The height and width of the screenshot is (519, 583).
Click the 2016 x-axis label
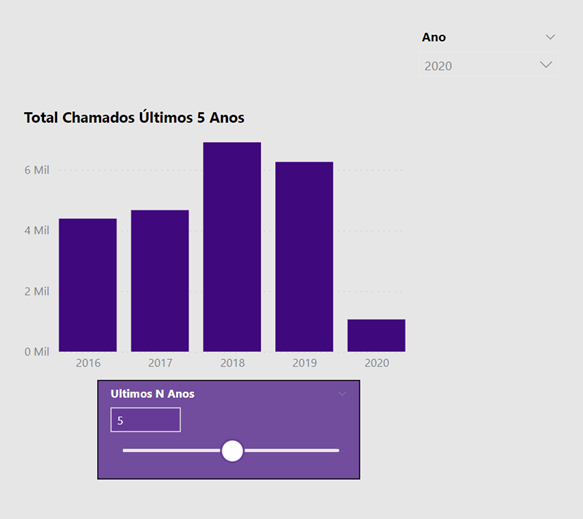[88, 363]
